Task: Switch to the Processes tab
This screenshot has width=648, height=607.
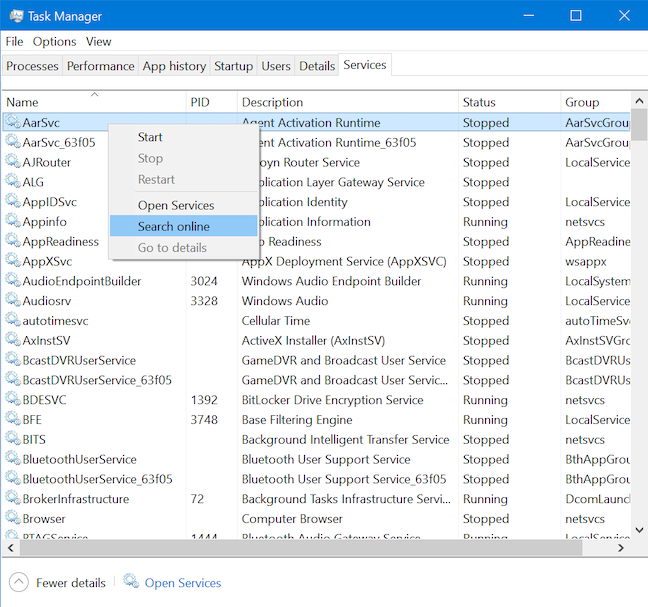Action: (x=32, y=66)
